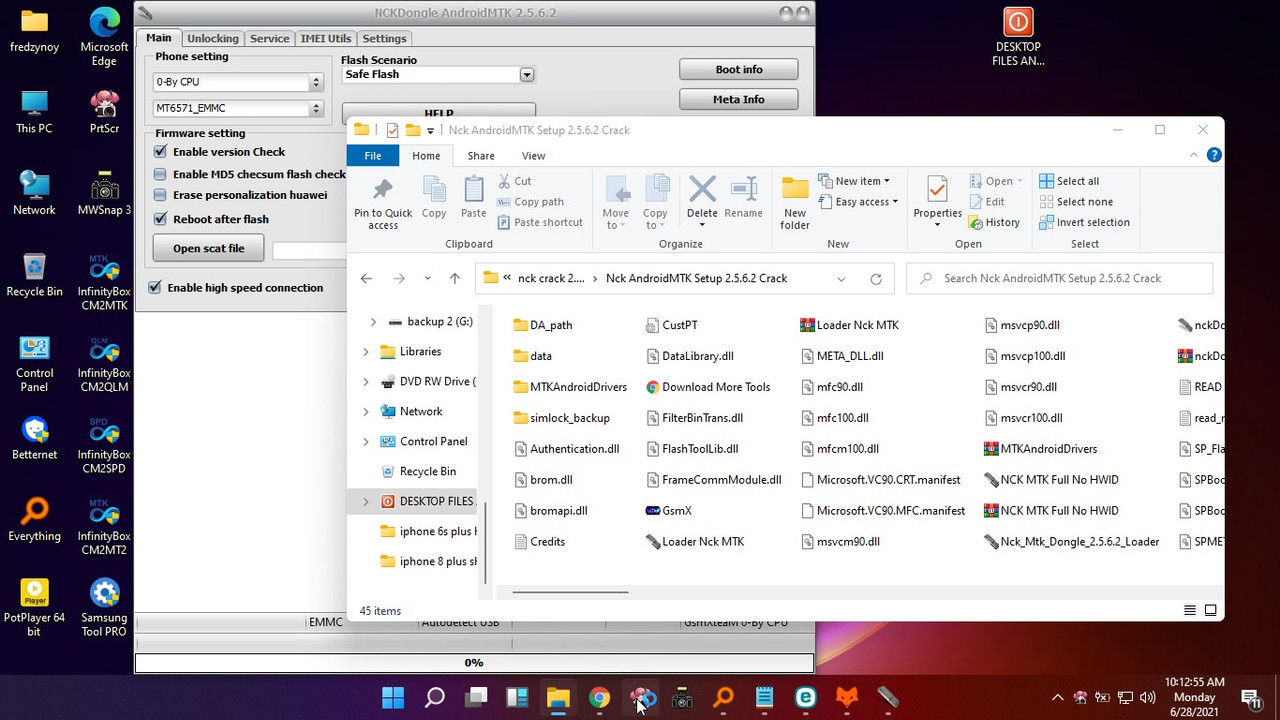This screenshot has width=1280, height=720.
Task: Click Move to in ribbon
Action: pyautogui.click(x=616, y=203)
